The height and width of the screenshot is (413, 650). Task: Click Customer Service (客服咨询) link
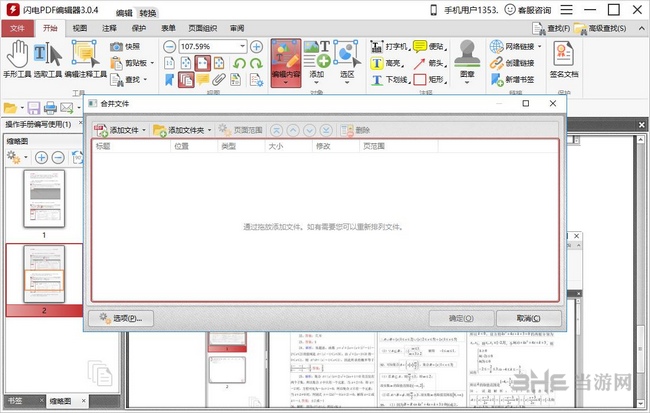(528, 10)
